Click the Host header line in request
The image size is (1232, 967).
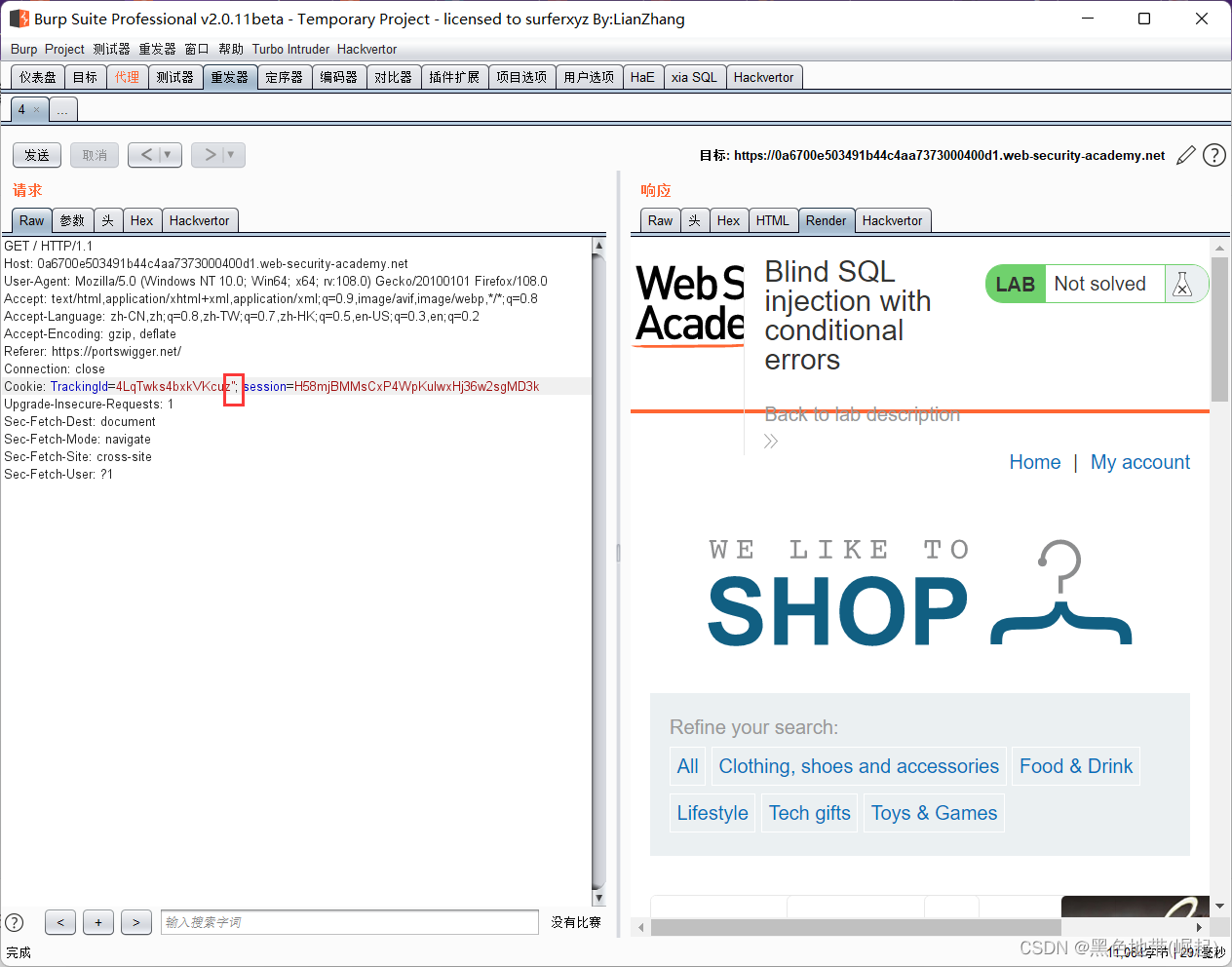click(x=207, y=264)
